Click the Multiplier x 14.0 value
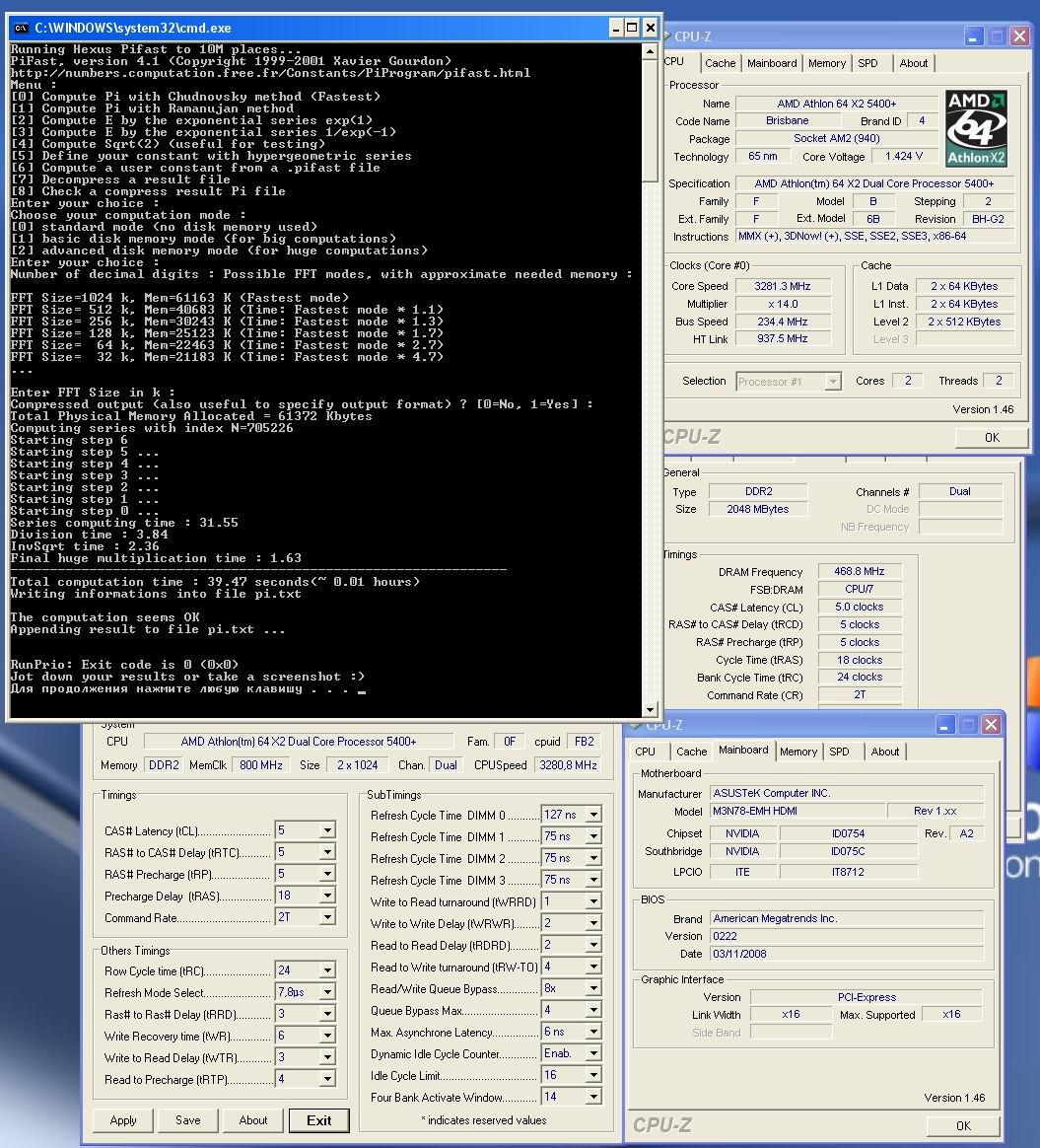The height and width of the screenshot is (1148, 1040). (x=783, y=304)
